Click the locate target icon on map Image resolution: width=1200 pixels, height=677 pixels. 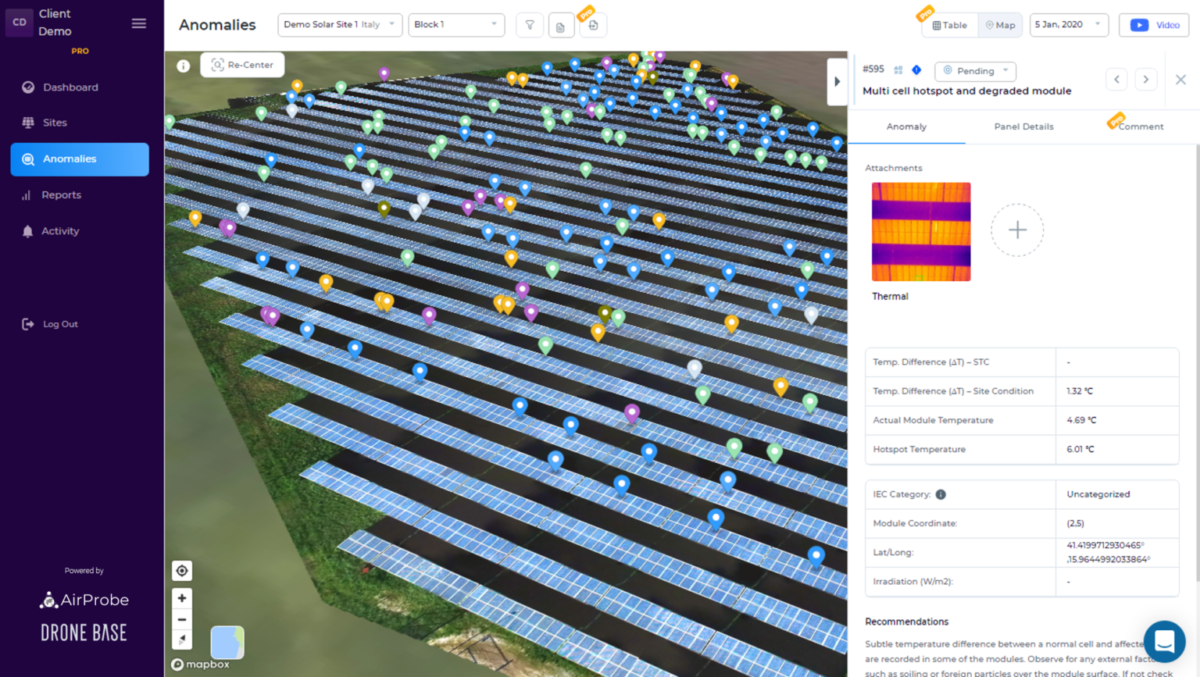point(182,571)
